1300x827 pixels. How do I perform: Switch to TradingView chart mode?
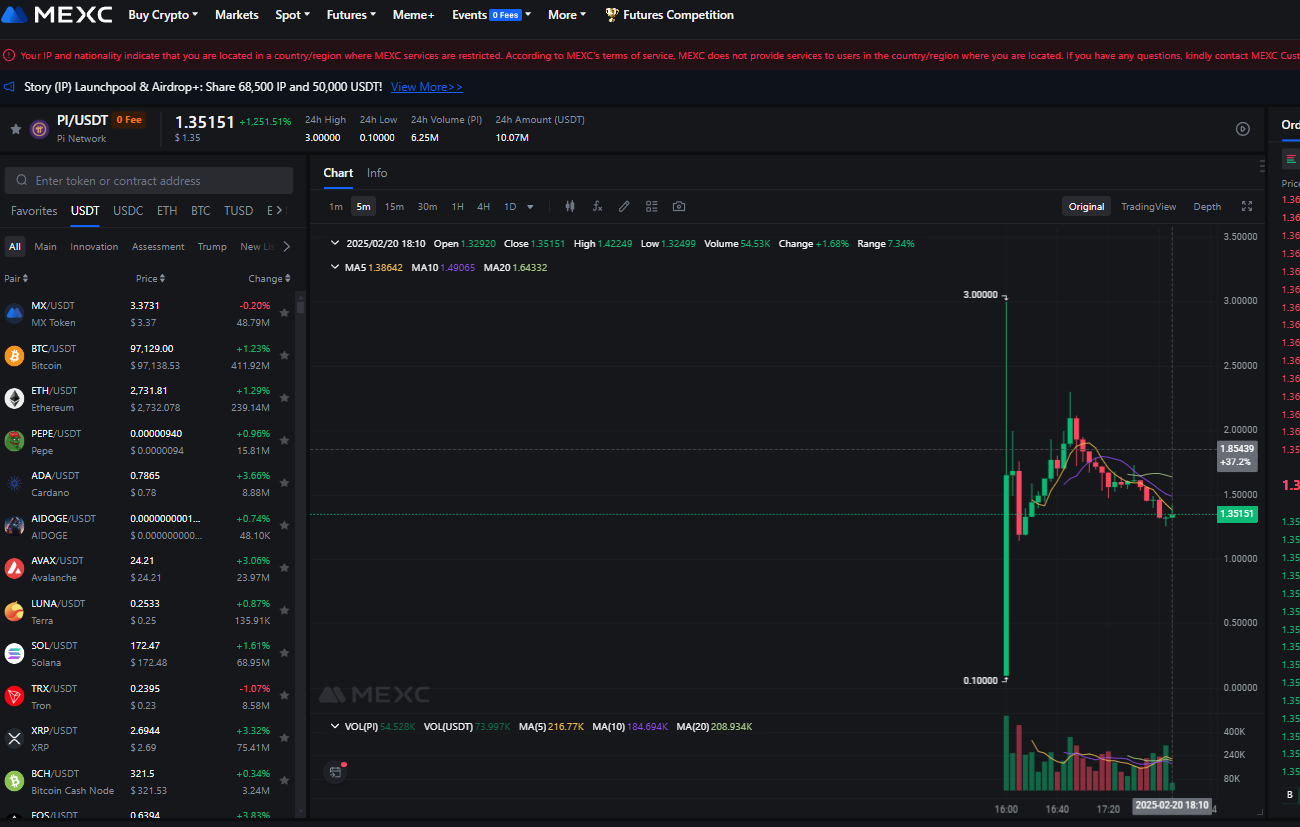tap(1148, 207)
